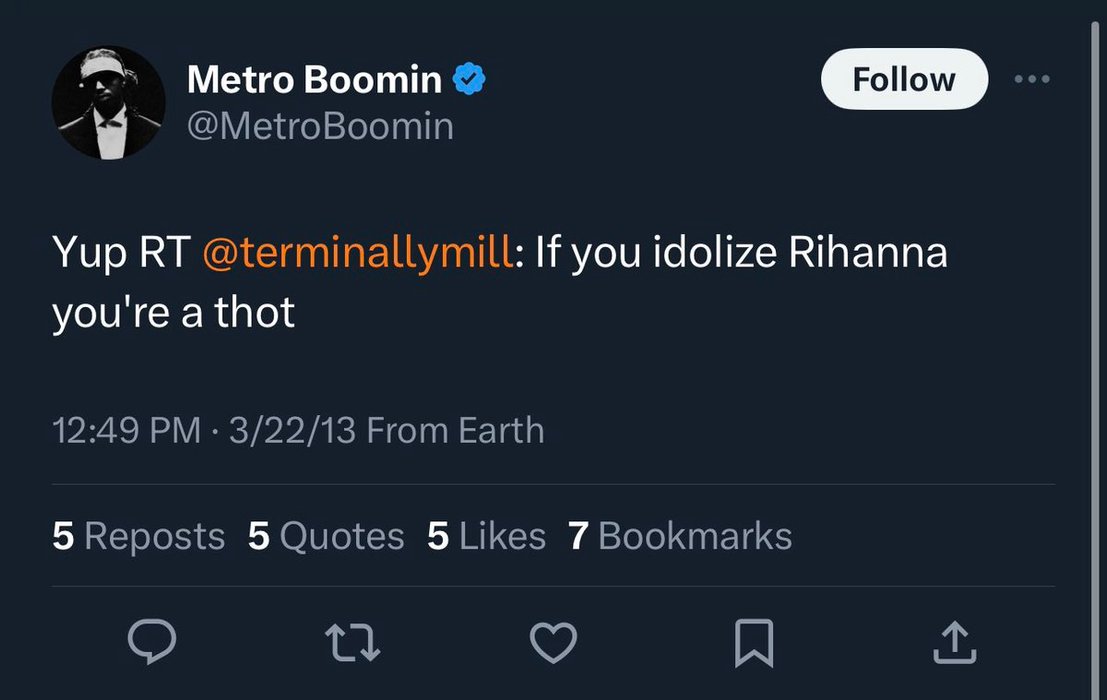Image resolution: width=1107 pixels, height=700 pixels.
Task: Open the three-dot more options menu
Action: [x=1031, y=79]
